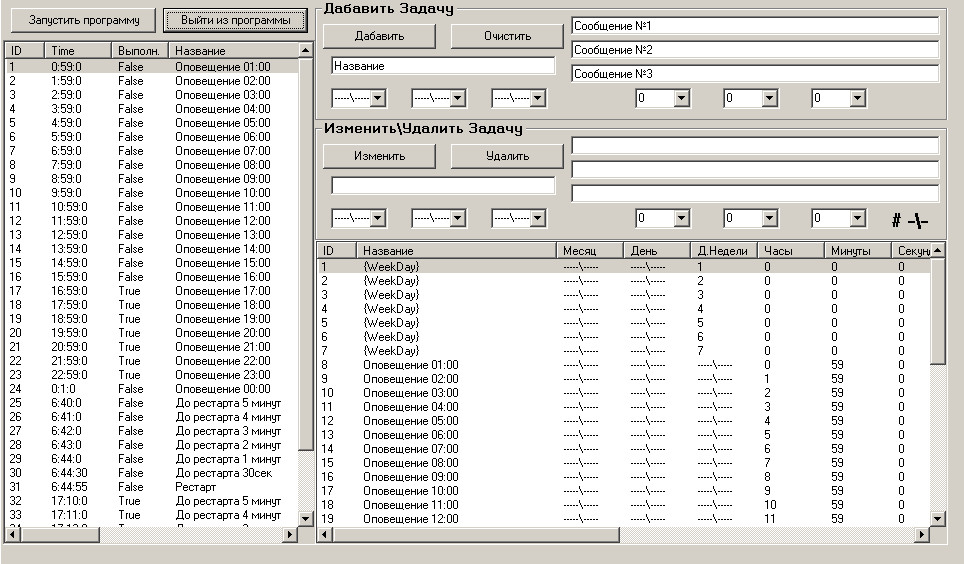Image resolution: width=964 pixels, height=564 pixels.
Task: Click the Изменить button
Action: [379, 156]
